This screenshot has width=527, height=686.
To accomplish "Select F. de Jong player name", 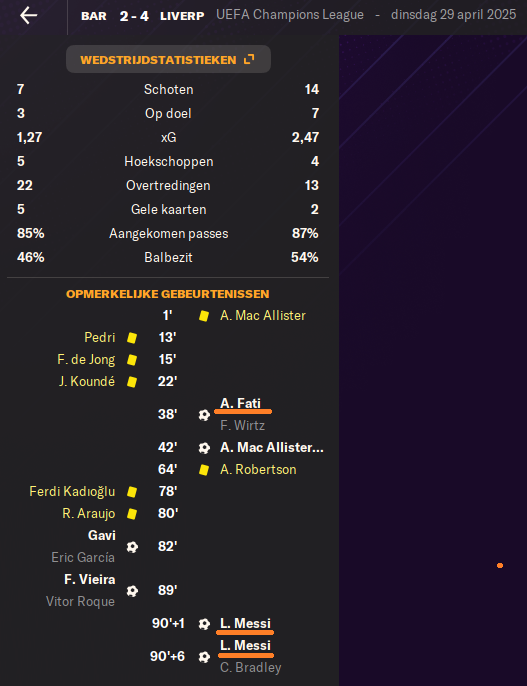I will coord(86,360).
